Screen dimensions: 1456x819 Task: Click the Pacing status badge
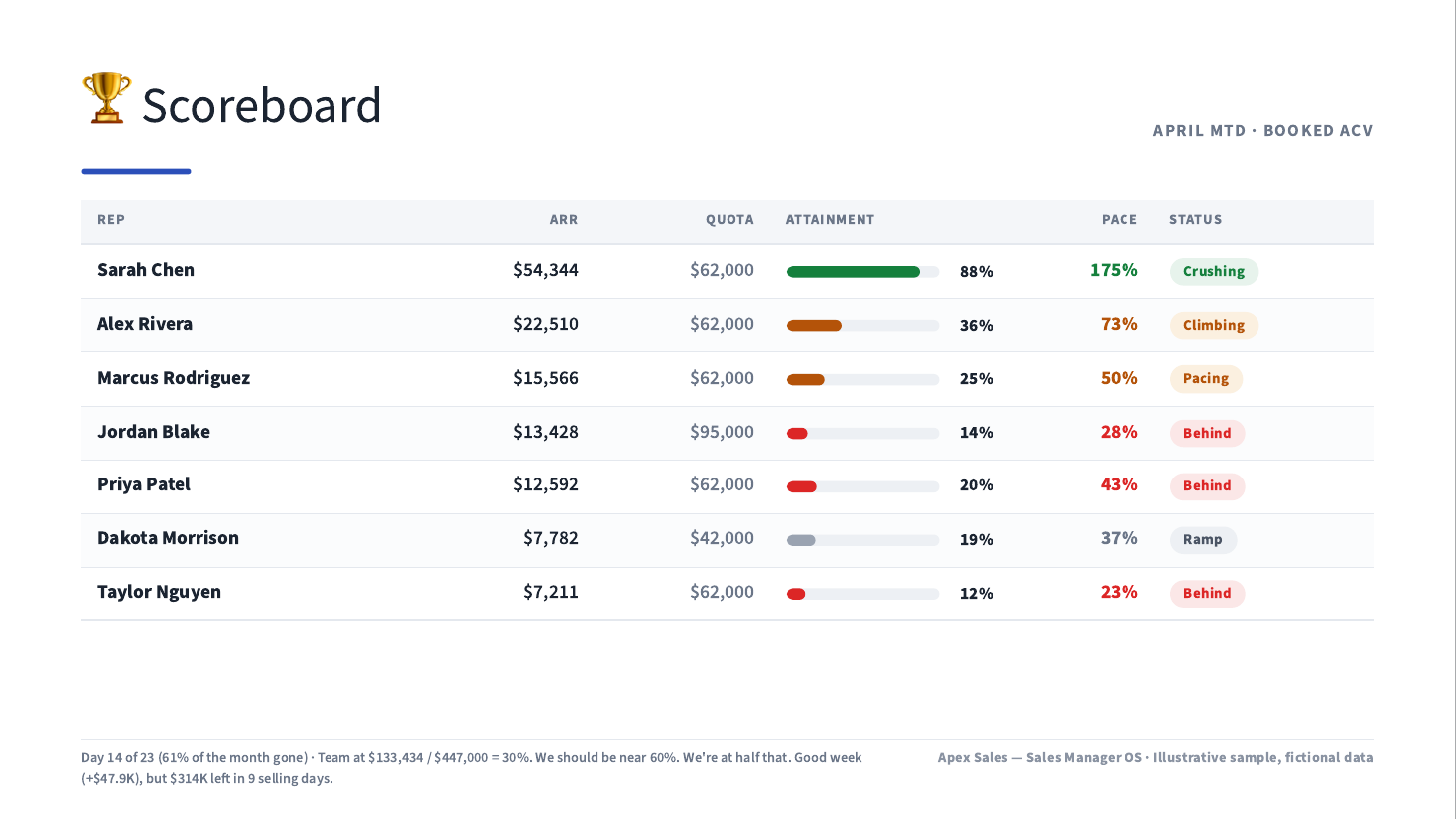pos(1206,379)
